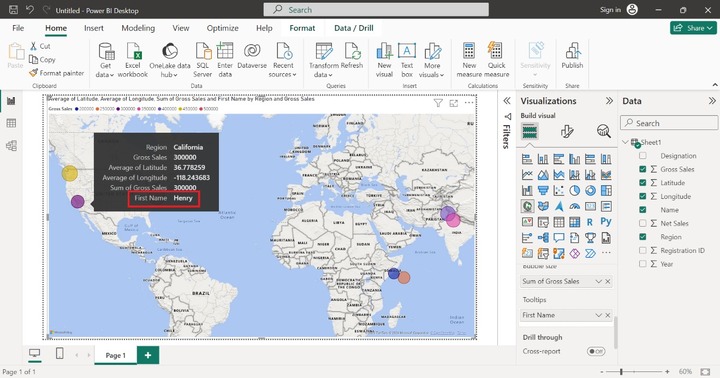Image resolution: width=720 pixels, height=378 pixels.
Task: Switch to Model view in left sidebar
Action: click(x=11, y=146)
